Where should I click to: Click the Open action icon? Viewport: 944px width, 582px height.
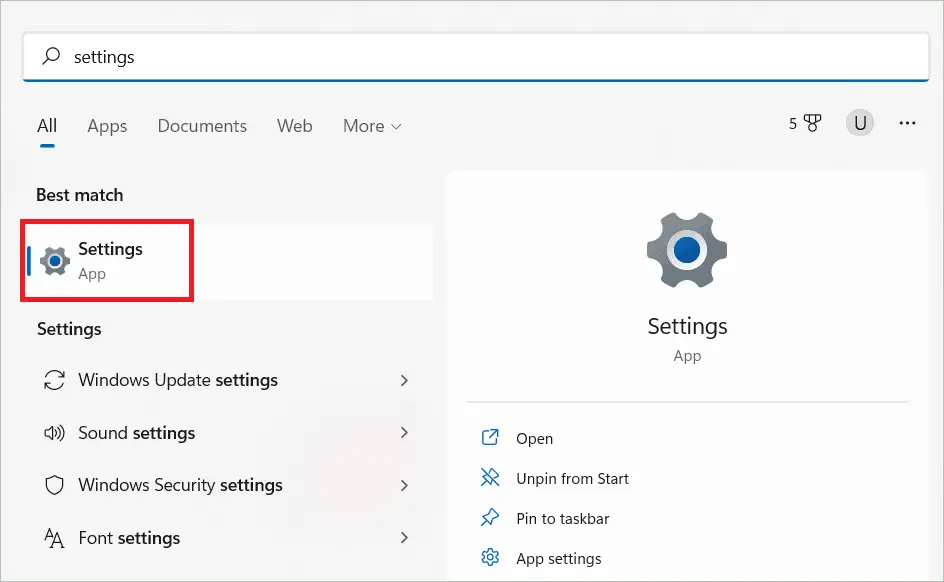click(490, 438)
